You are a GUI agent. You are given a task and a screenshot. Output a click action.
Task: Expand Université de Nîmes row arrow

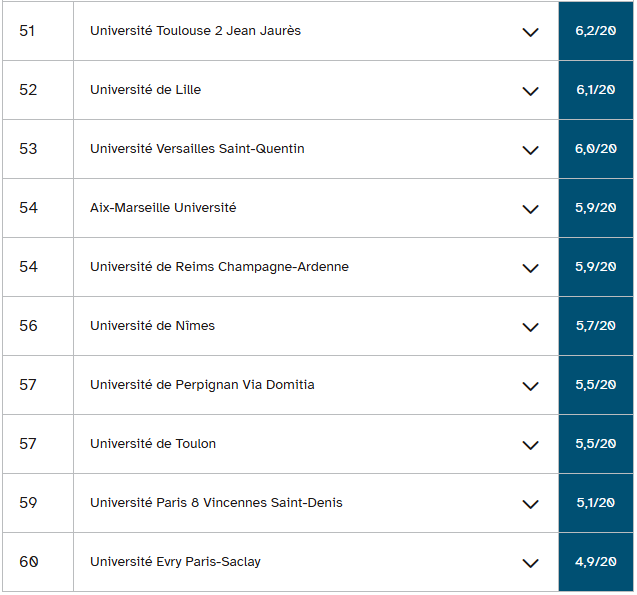pyautogui.click(x=531, y=327)
